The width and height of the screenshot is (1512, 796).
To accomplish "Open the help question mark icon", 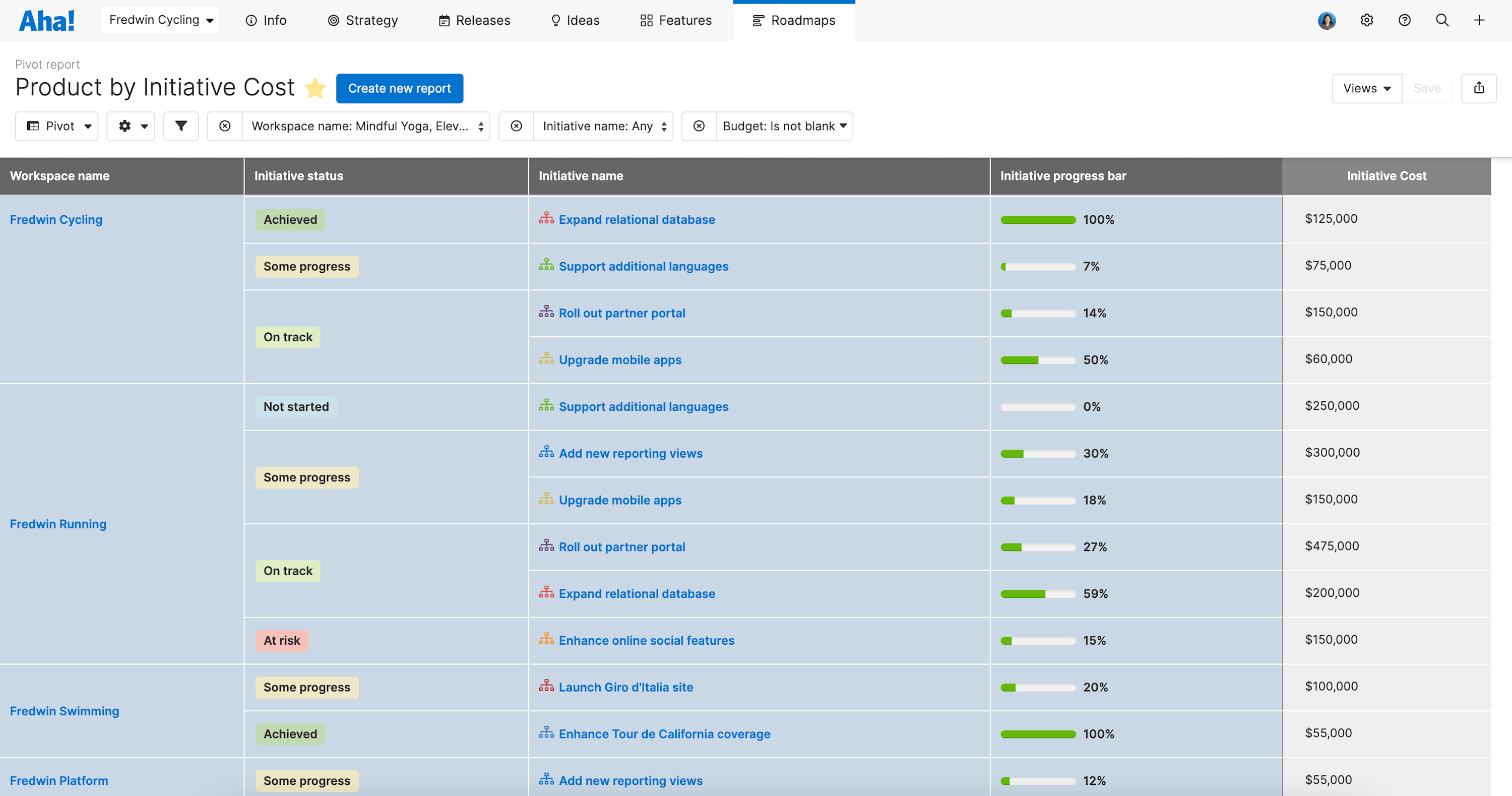I will (x=1405, y=20).
